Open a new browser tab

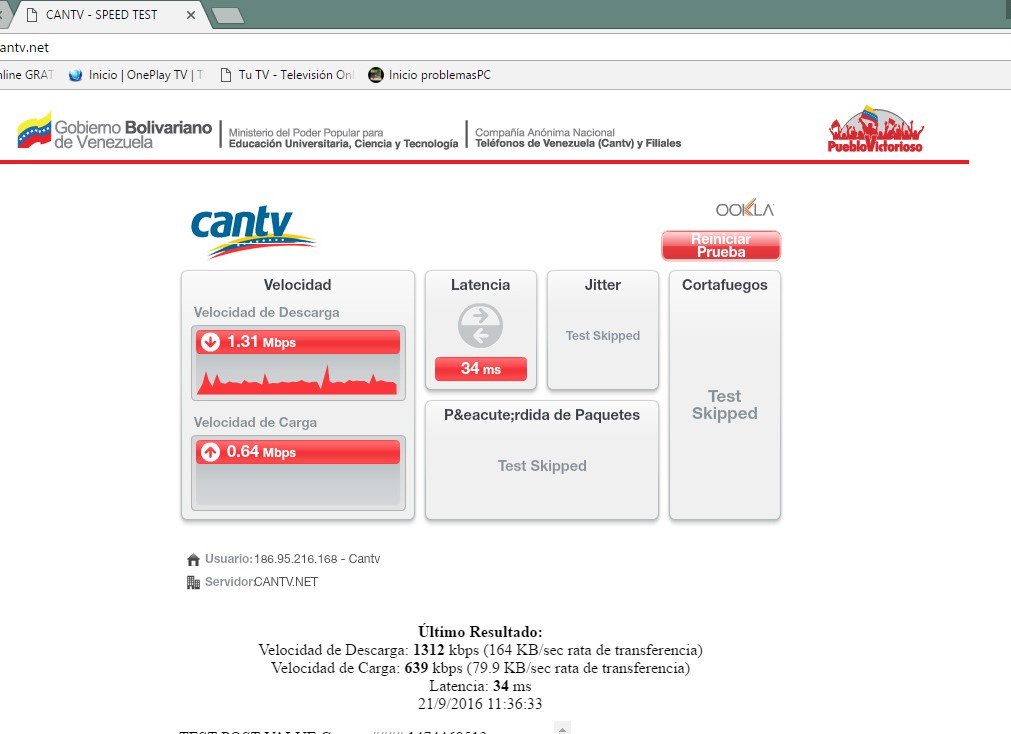(228, 15)
